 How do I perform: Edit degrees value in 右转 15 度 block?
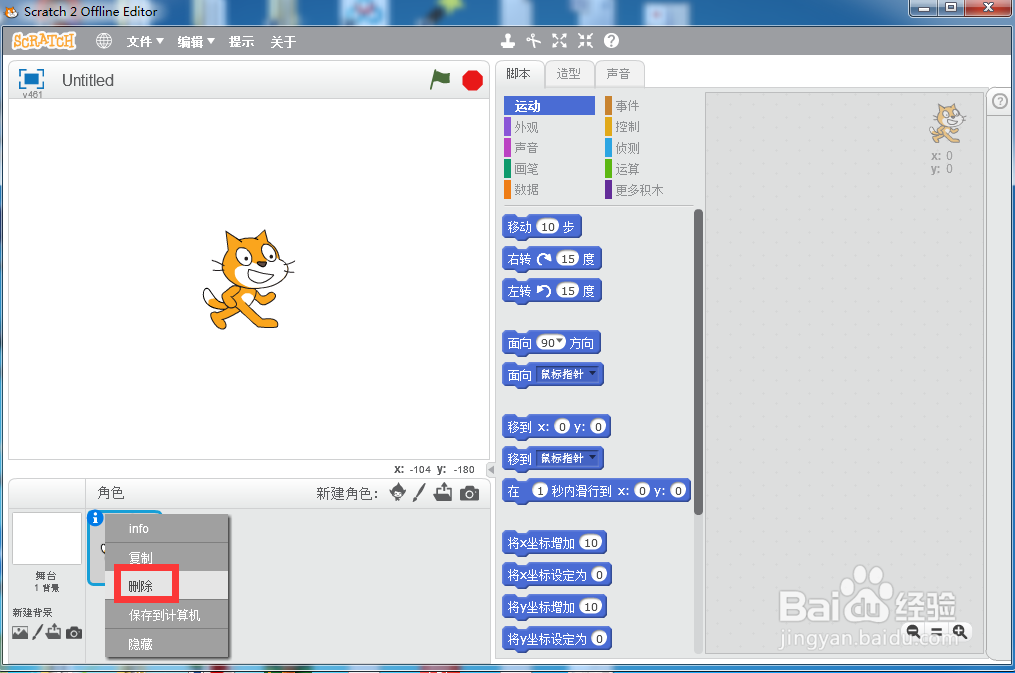tap(568, 259)
